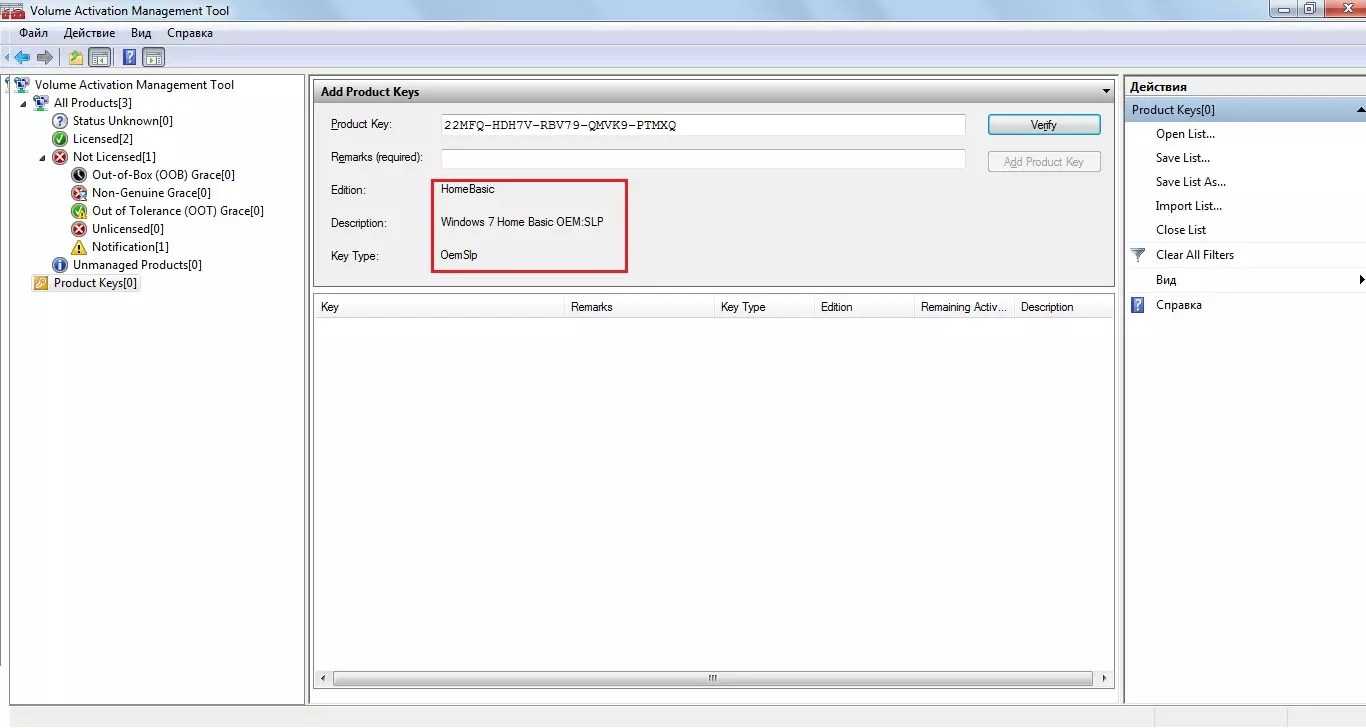Viewport: 1366px width, 728px height.
Task: Toggle the action pane toolbar icon
Action: click(153, 57)
